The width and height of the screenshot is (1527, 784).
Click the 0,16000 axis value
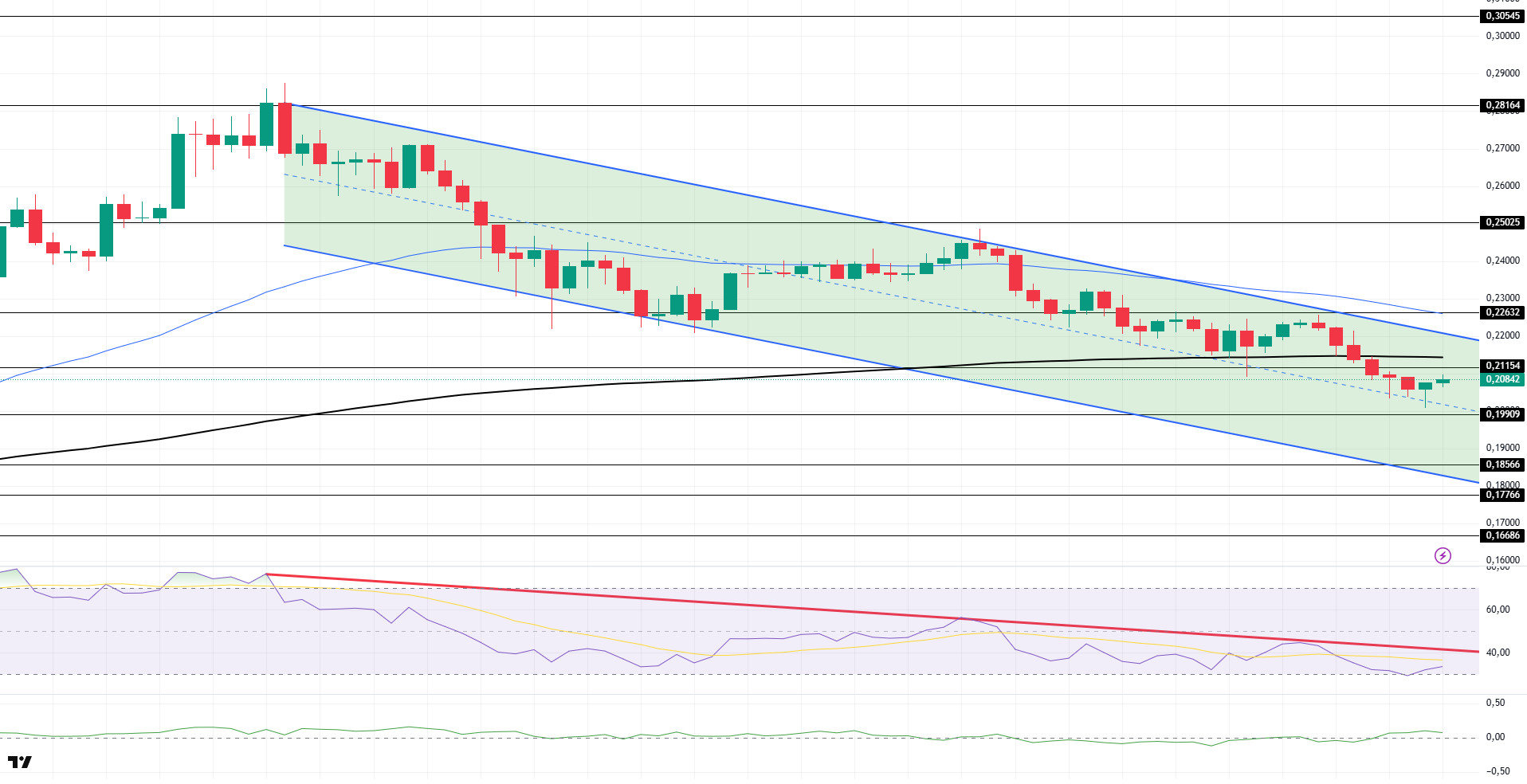[1502, 560]
